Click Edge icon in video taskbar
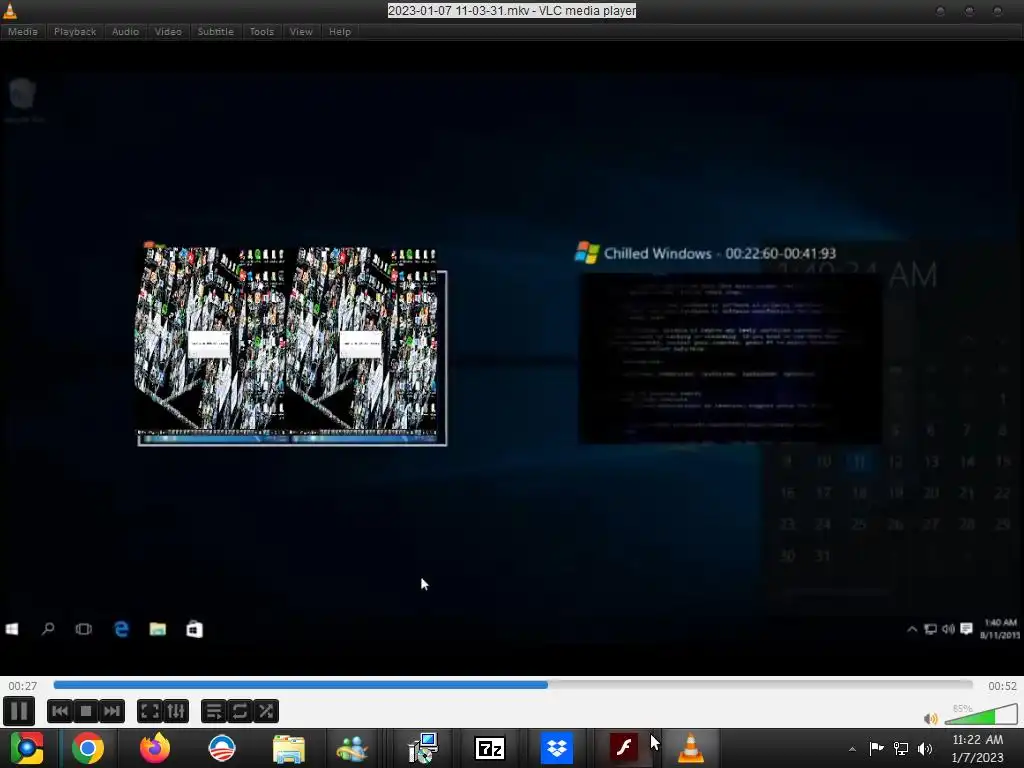The image size is (1024, 768). [121, 629]
